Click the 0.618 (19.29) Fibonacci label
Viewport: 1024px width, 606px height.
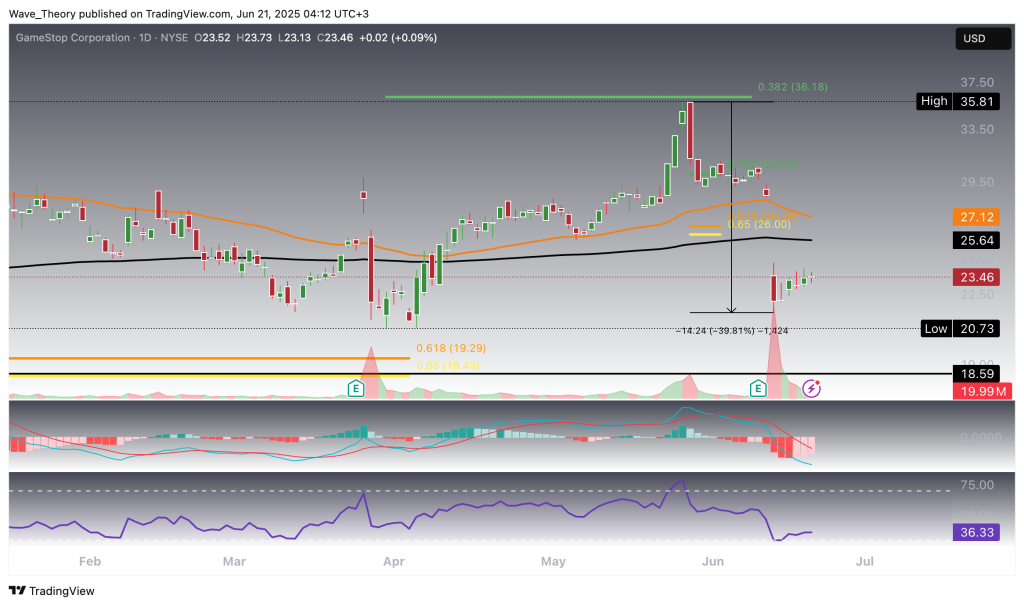(x=451, y=349)
